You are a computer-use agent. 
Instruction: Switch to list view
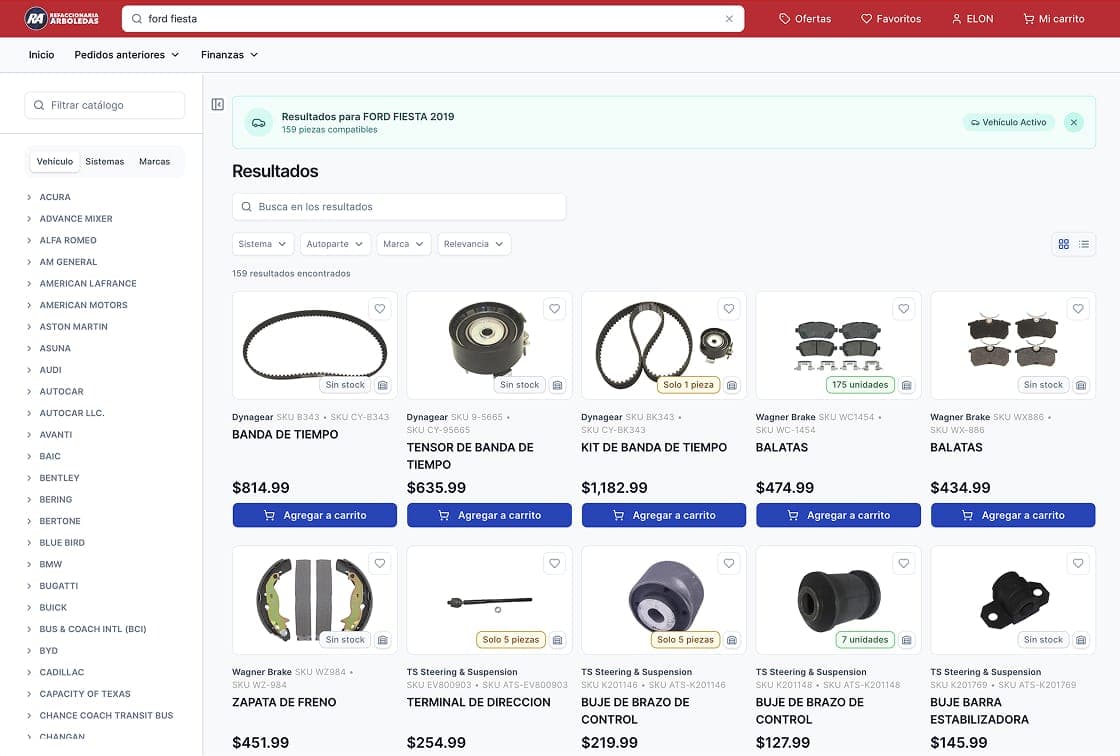pyautogui.click(x=1084, y=244)
